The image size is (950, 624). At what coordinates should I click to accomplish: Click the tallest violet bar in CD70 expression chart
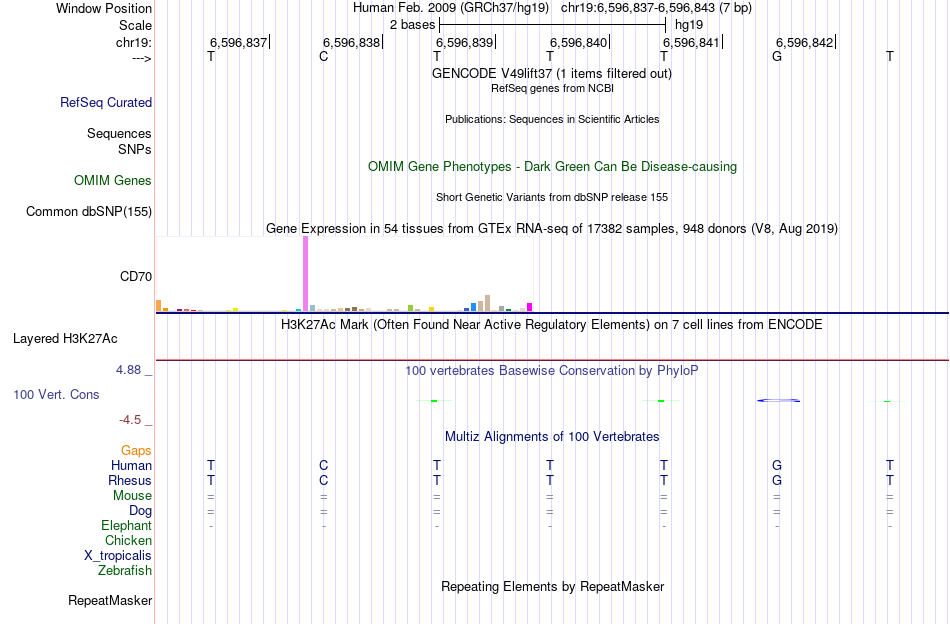(305, 274)
